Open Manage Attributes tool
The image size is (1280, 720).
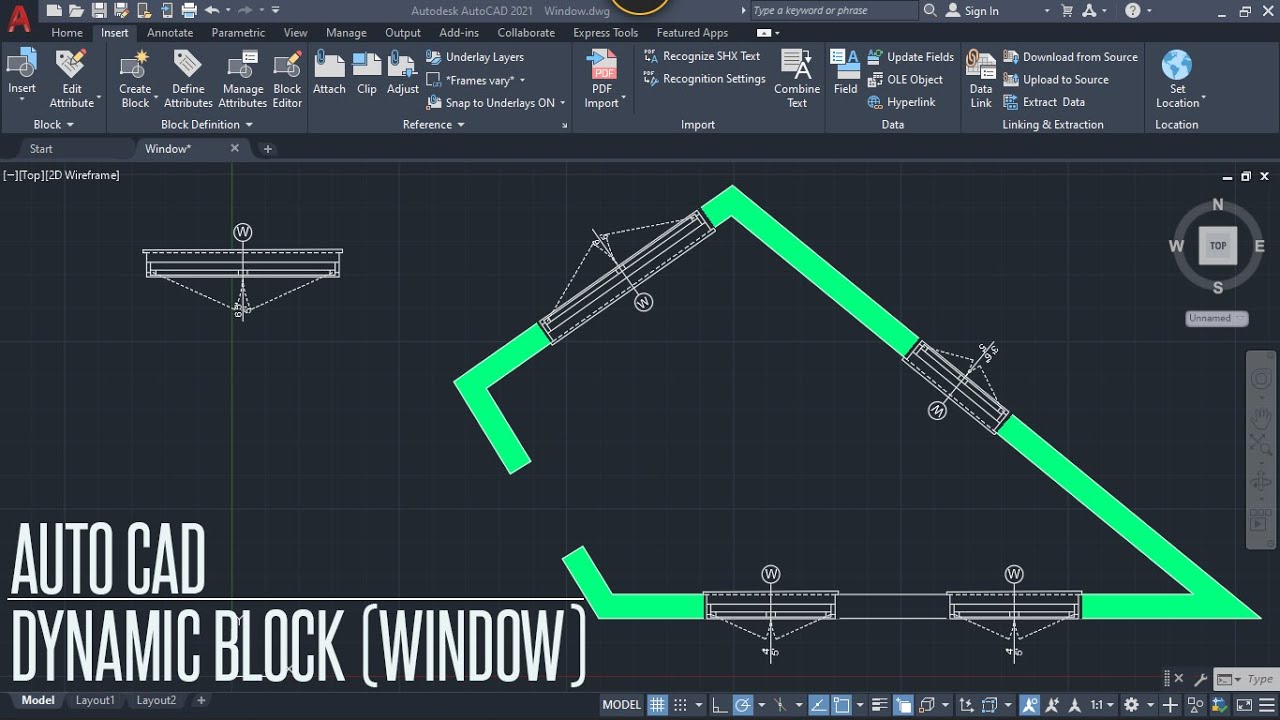(x=243, y=78)
